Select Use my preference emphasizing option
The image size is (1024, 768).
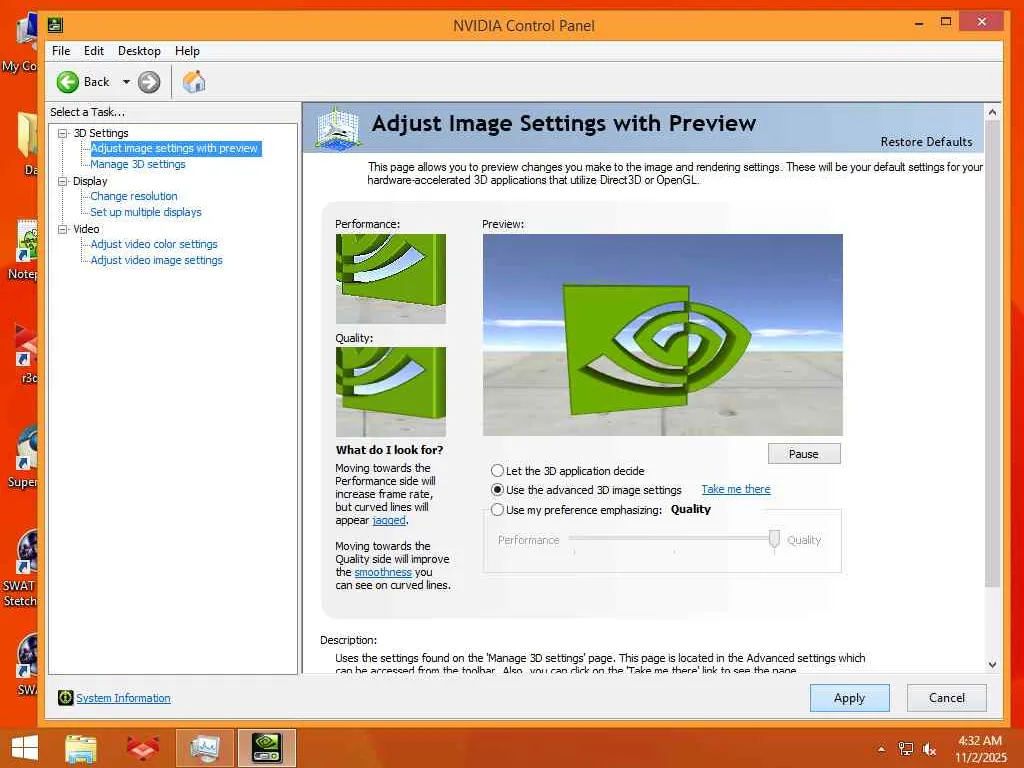click(x=498, y=509)
